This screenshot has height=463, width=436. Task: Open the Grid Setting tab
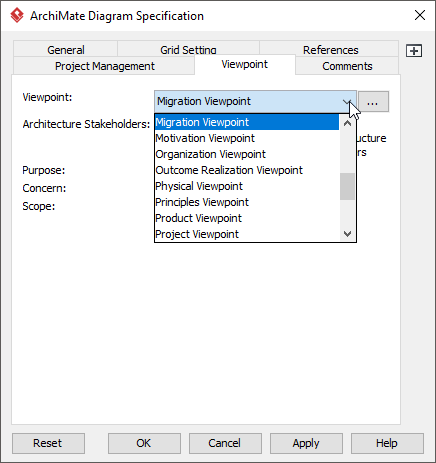(x=188, y=50)
